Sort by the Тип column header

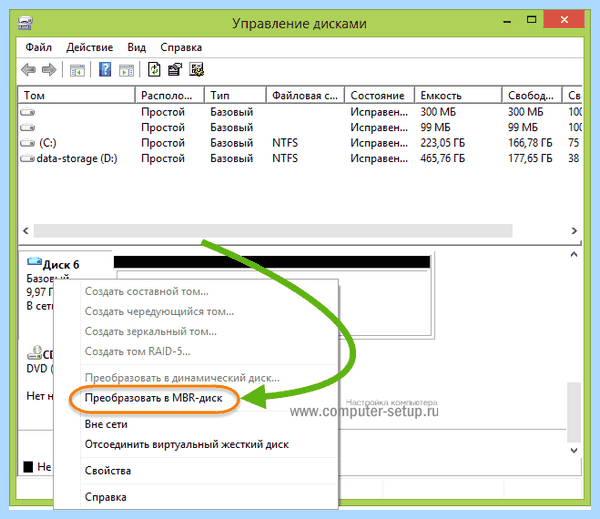coord(235,95)
